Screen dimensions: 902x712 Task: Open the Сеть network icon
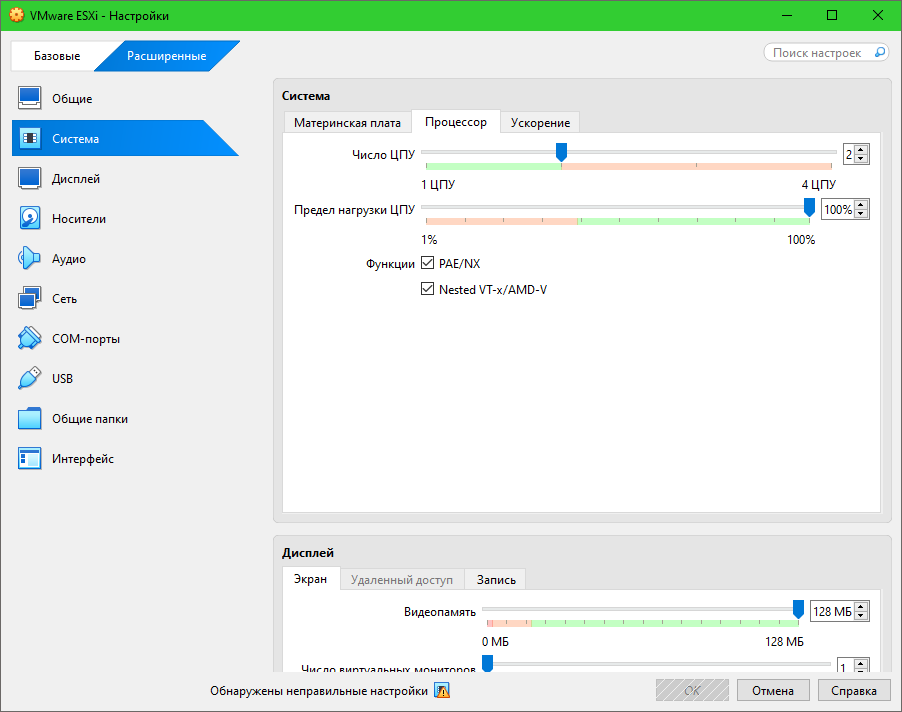30,299
